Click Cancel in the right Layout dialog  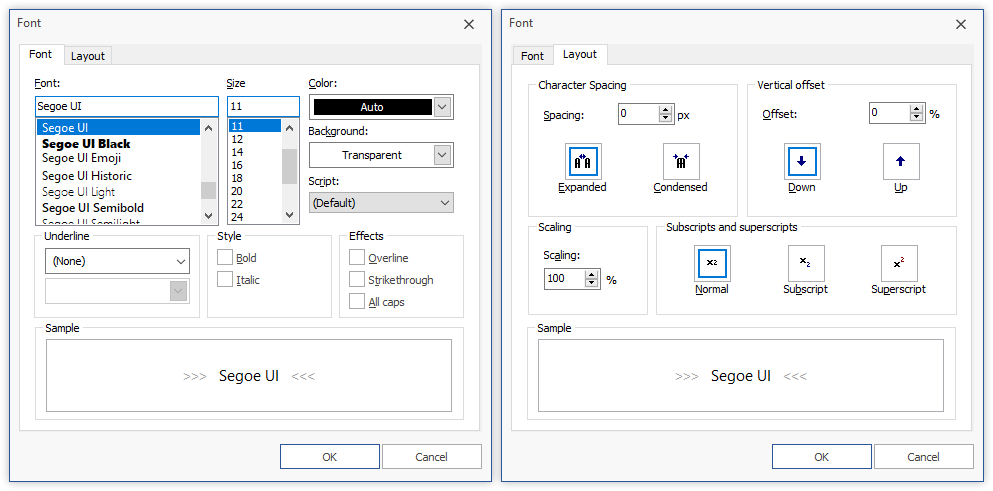[x=924, y=457]
